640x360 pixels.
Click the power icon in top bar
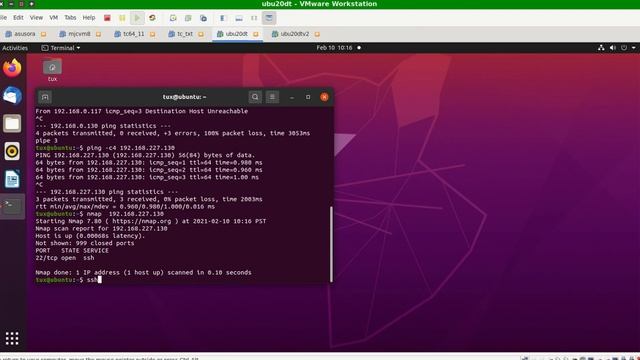624,48
